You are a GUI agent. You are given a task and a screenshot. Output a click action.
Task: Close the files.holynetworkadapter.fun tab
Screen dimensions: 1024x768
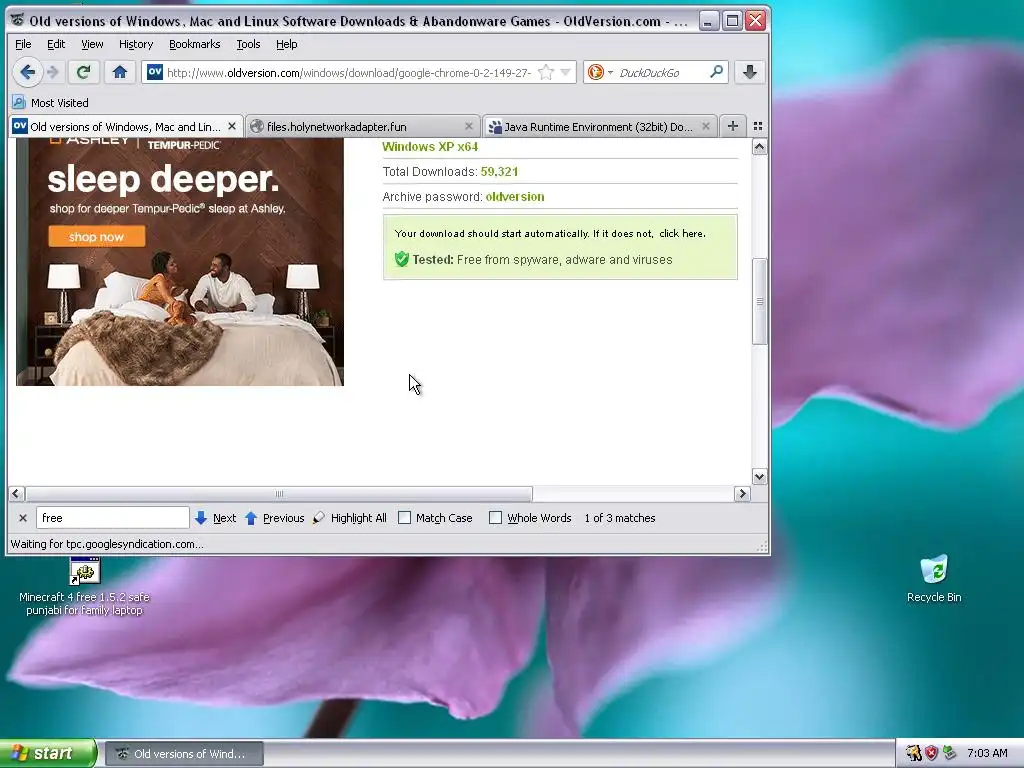pos(468,127)
